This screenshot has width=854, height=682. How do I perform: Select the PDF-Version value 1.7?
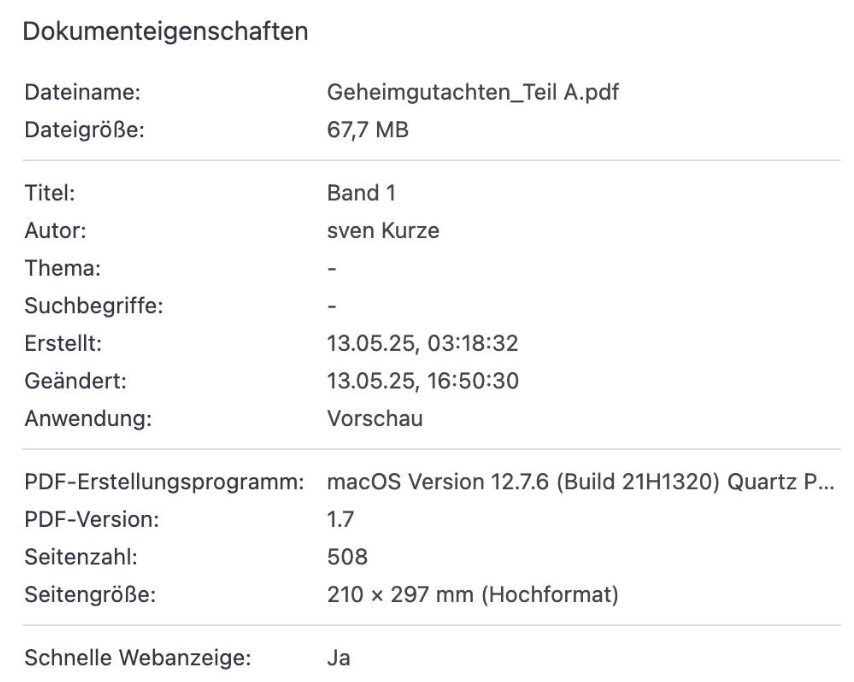pyautogui.click(x=340, y=520)
